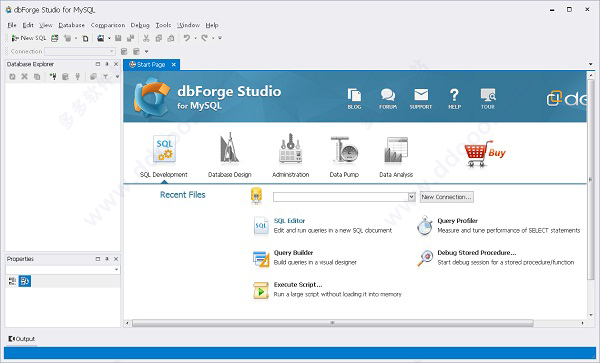Maximize the Database Explorer panel
The height and width of the screenshot is (363, 600).
tap(98, 64)
